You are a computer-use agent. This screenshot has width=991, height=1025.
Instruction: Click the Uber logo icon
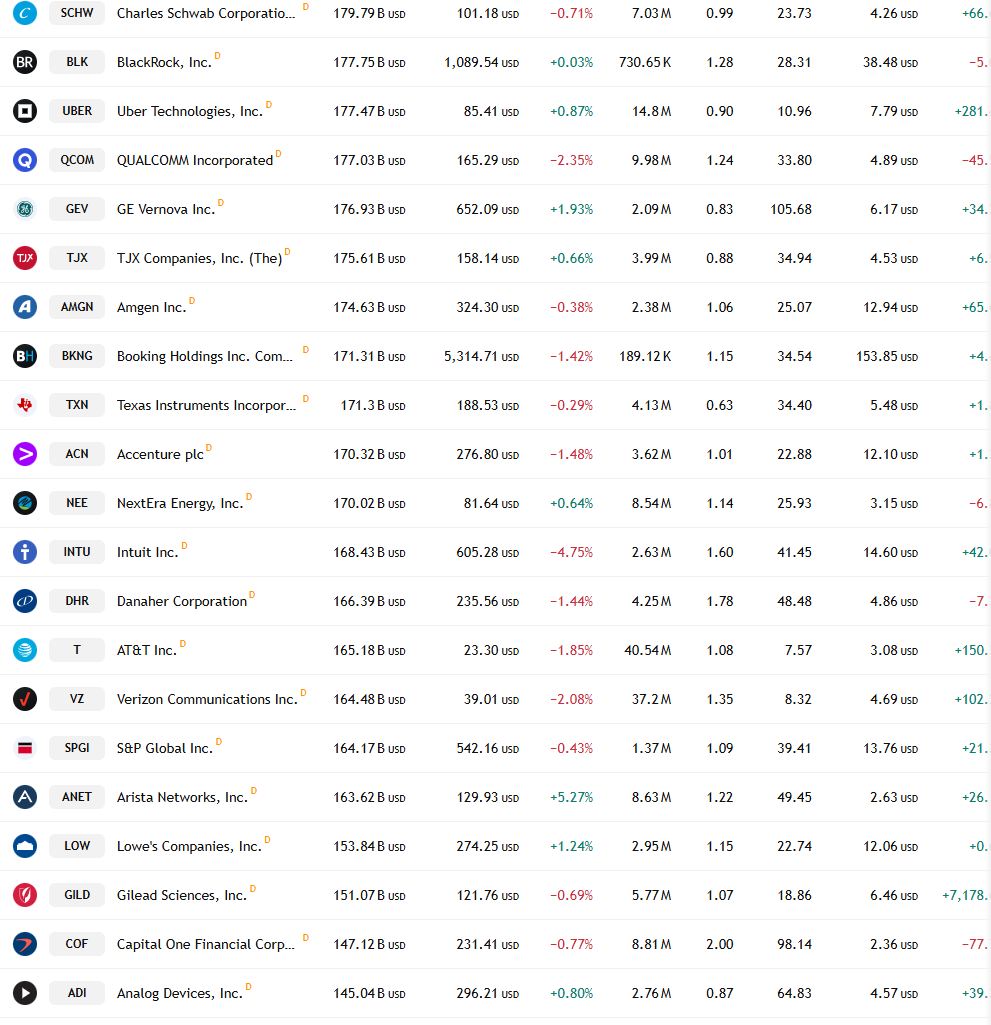pyautogui.click(x=25, y=111)
